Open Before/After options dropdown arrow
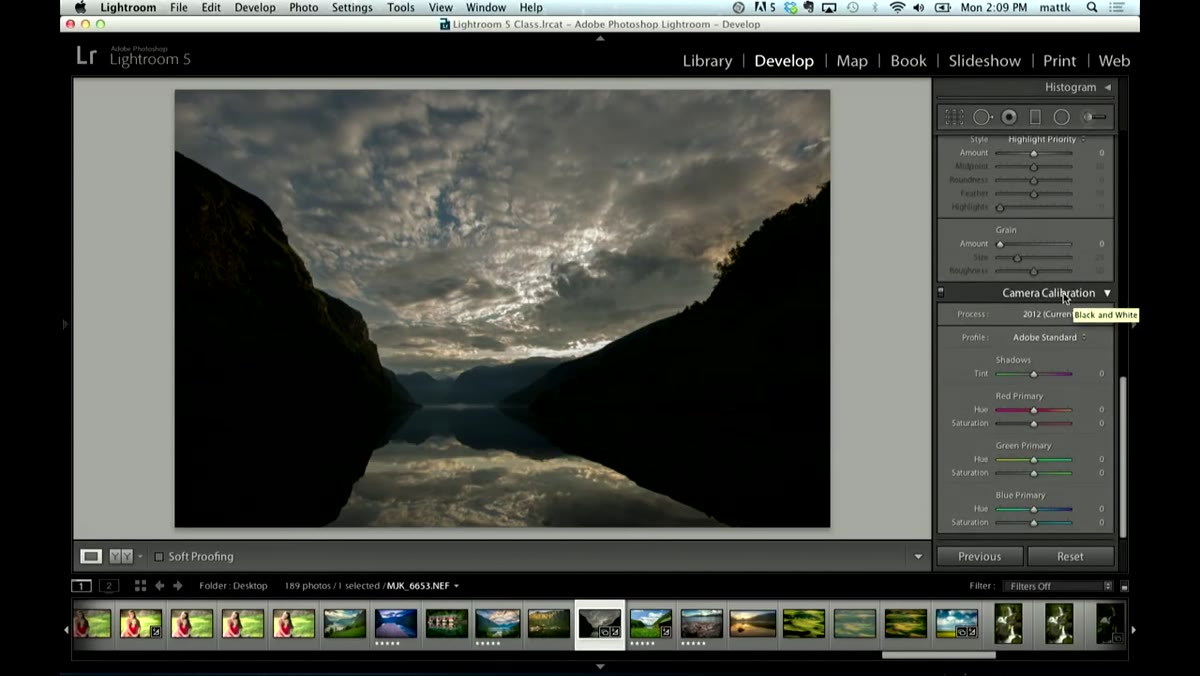The image size is (1200, 676). click(x=140, y=556)
